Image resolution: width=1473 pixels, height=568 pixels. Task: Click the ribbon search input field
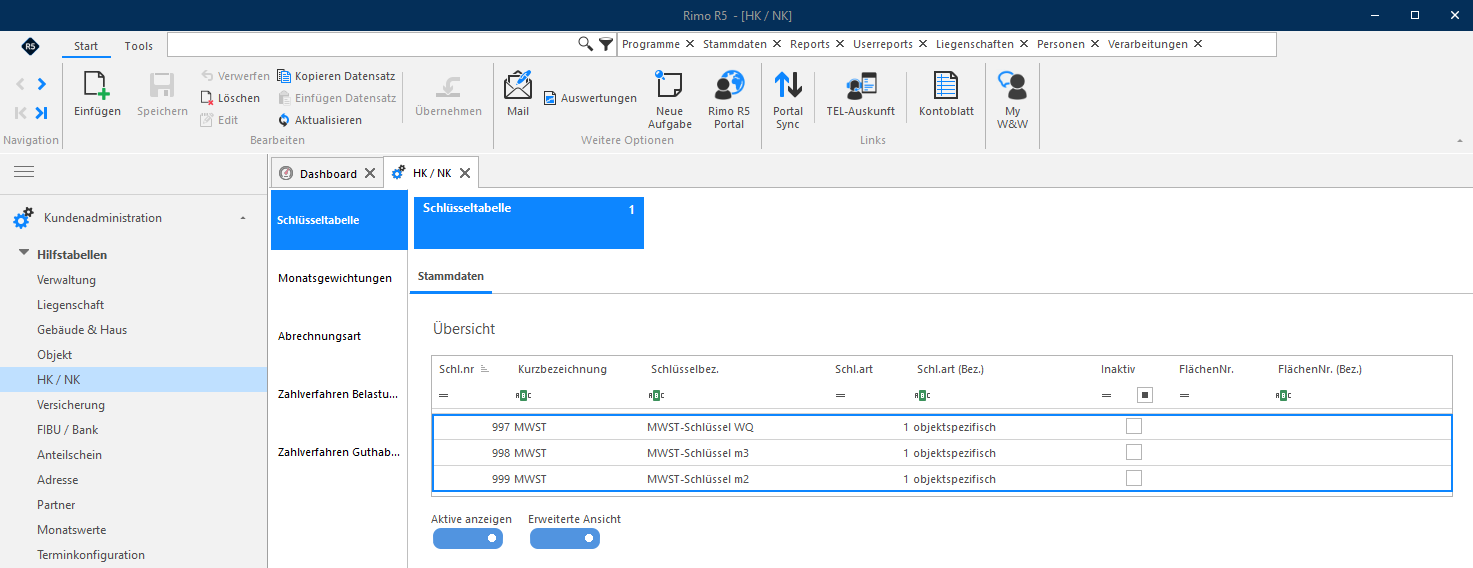[372, 44]
